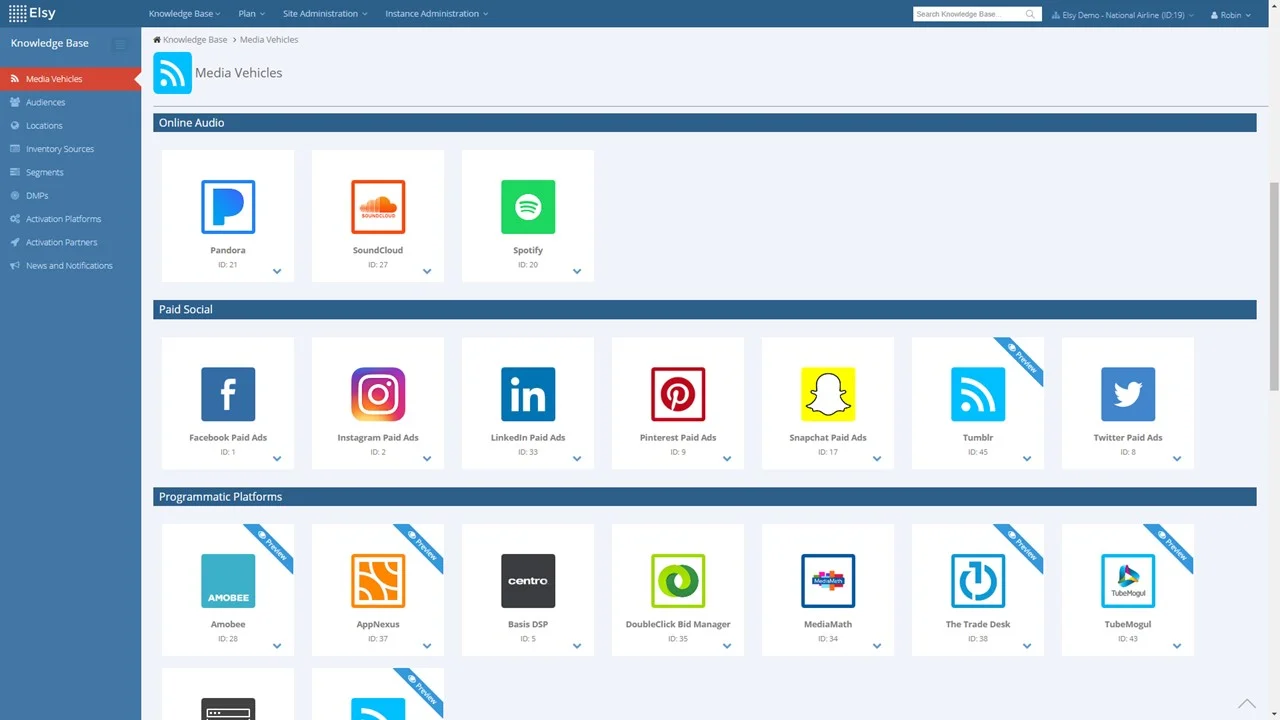1280x720 pixels.
Task: Click the DoubleClick Bid Manager label
Action: click(678, 625)
